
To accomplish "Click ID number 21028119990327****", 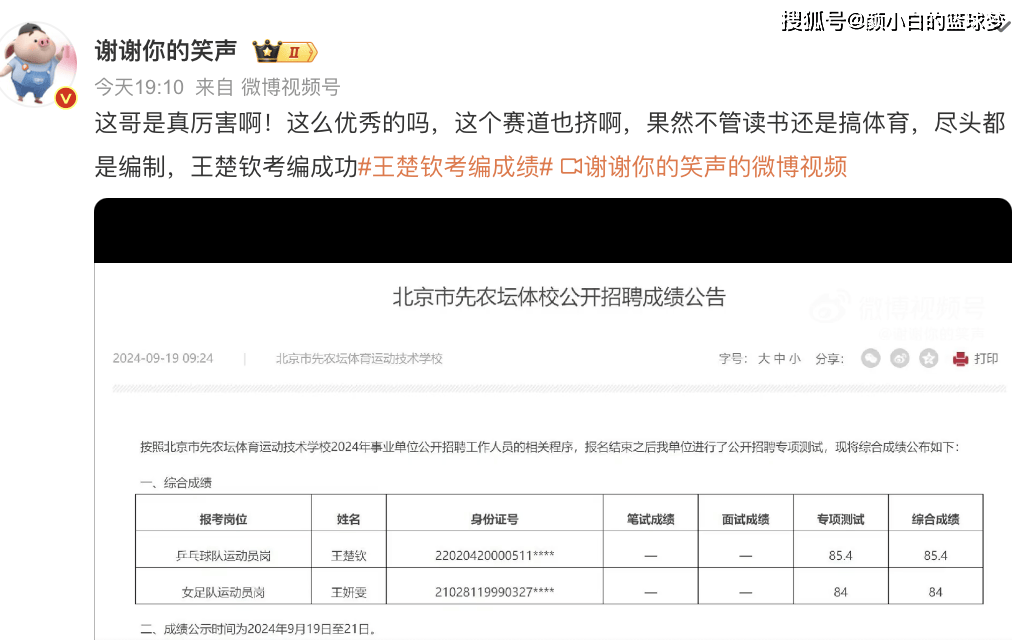I will [494, 592].
